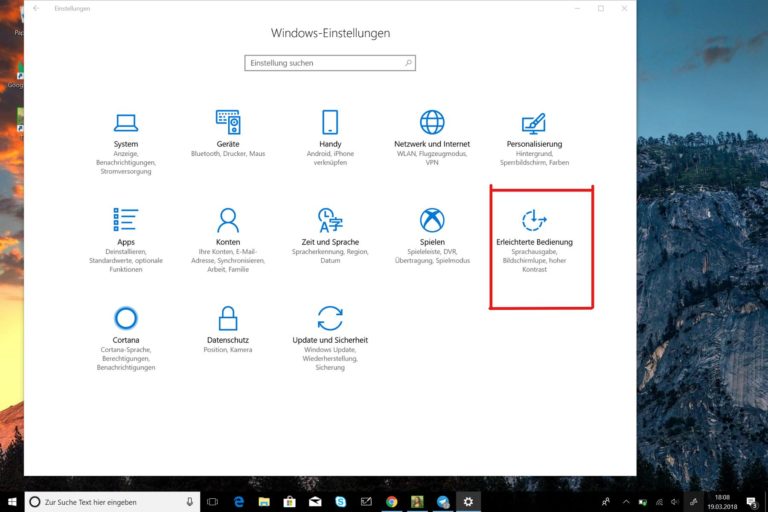Image resolution: width=768 pixels, height=512 pixels.
Task: Maximize the Einstellungen window
Action: click(601, 8)
